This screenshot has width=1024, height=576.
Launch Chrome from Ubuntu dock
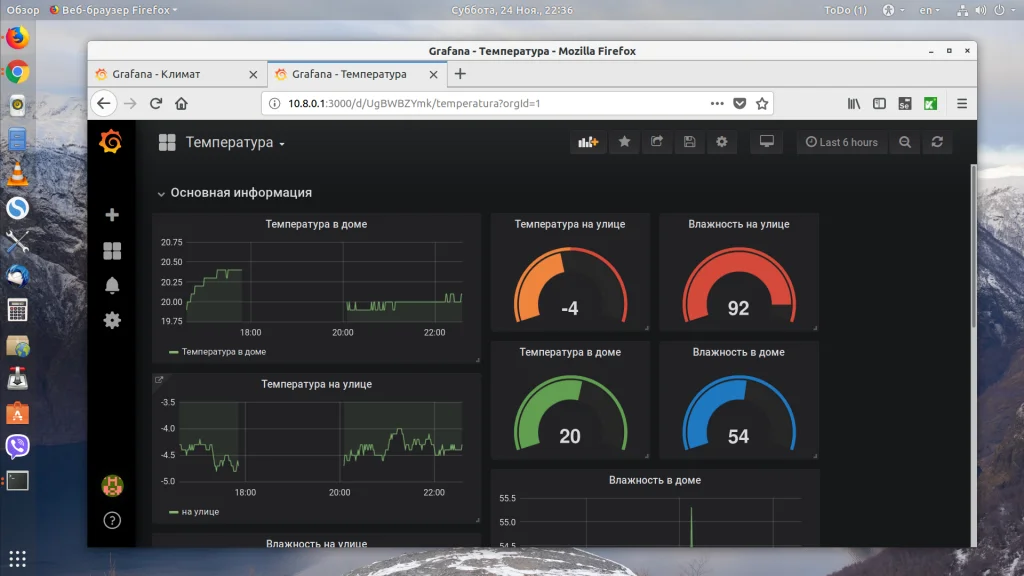[18, 72]
